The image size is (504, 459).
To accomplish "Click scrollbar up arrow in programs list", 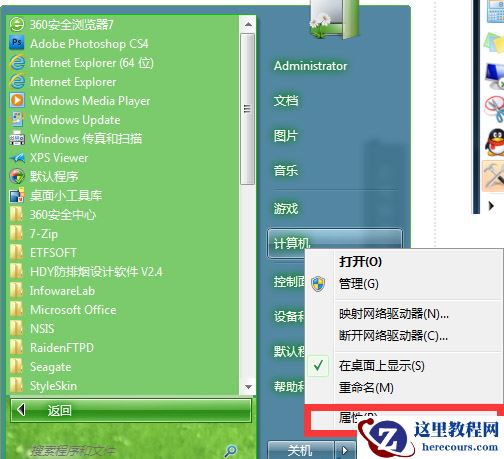I will pyautogui.click(x=248, y=24).
